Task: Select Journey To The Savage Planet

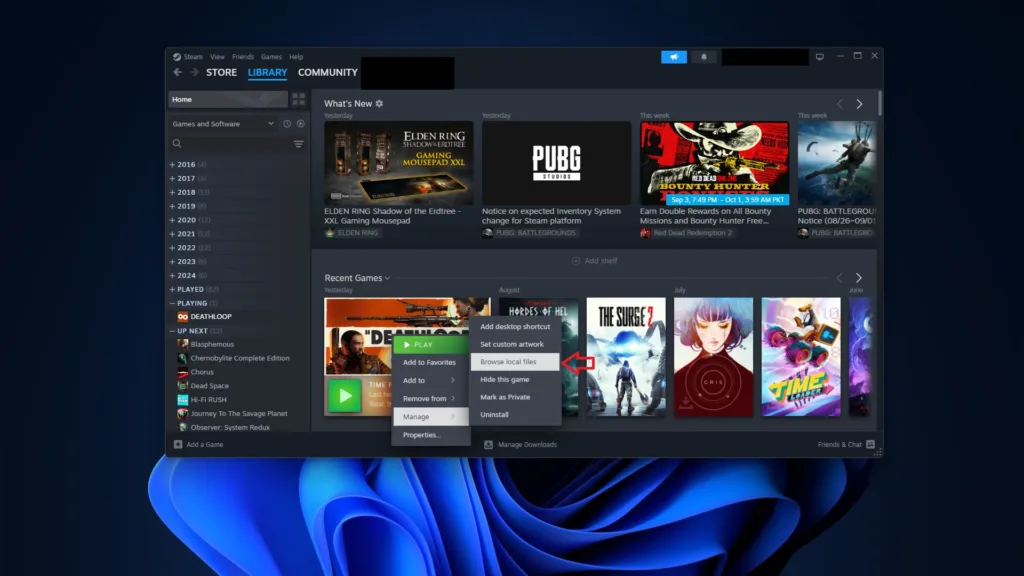Action: pos(239,413)
